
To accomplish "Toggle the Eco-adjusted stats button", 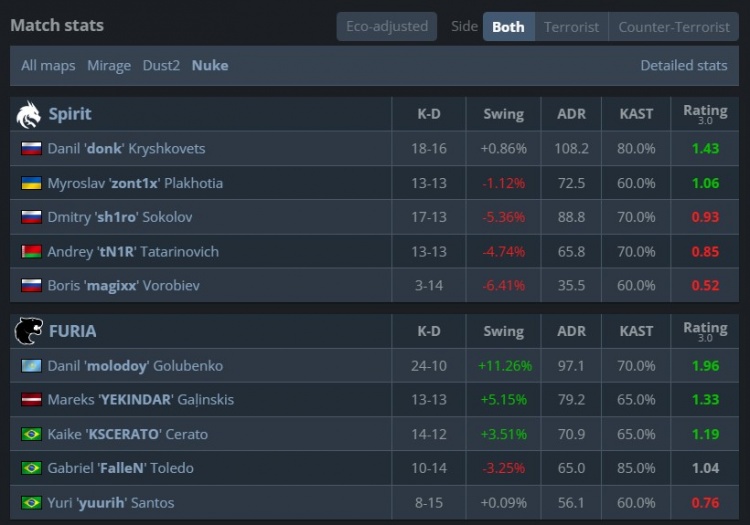I will point(386,27).
